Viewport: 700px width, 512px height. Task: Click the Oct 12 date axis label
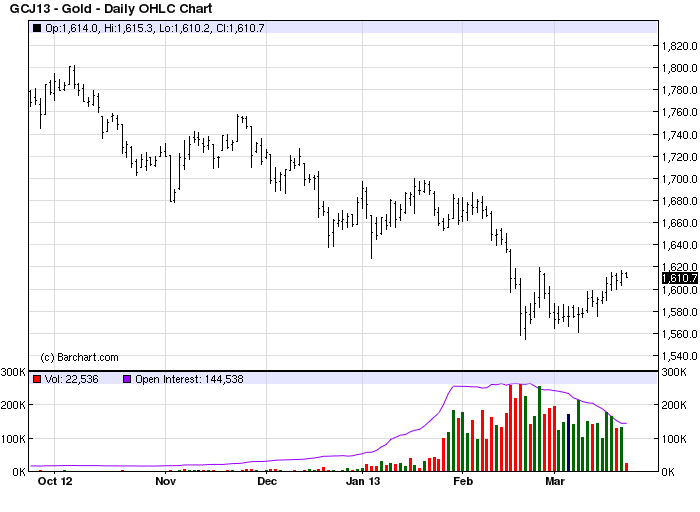pos(55,481)
